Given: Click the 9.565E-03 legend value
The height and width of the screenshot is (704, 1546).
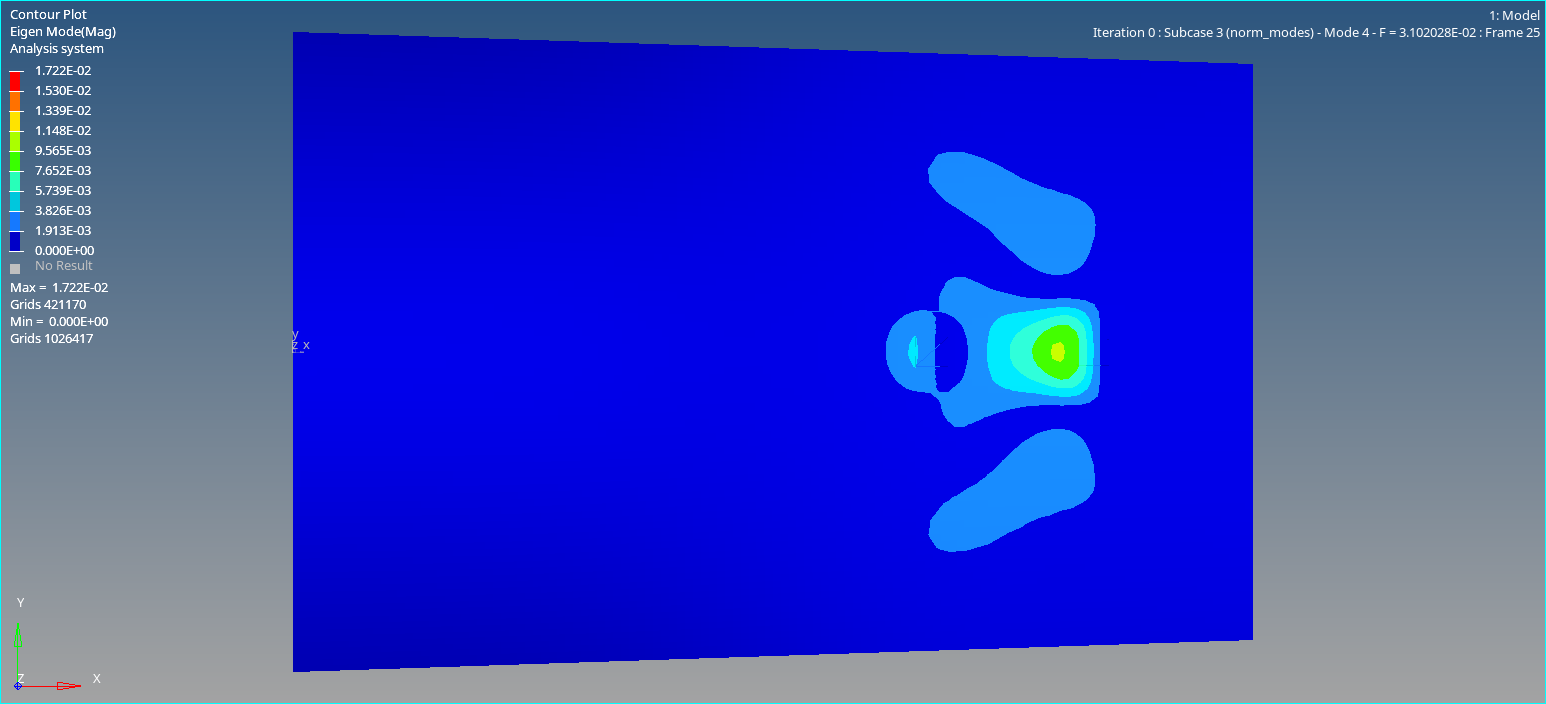Looking at the screenshot, I should [63, 151].
